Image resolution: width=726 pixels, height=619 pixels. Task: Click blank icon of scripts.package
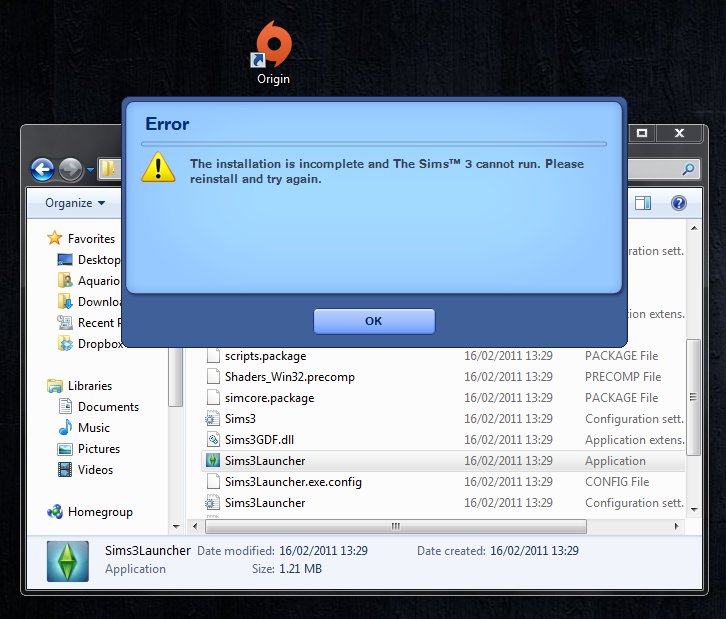(213, 356)
